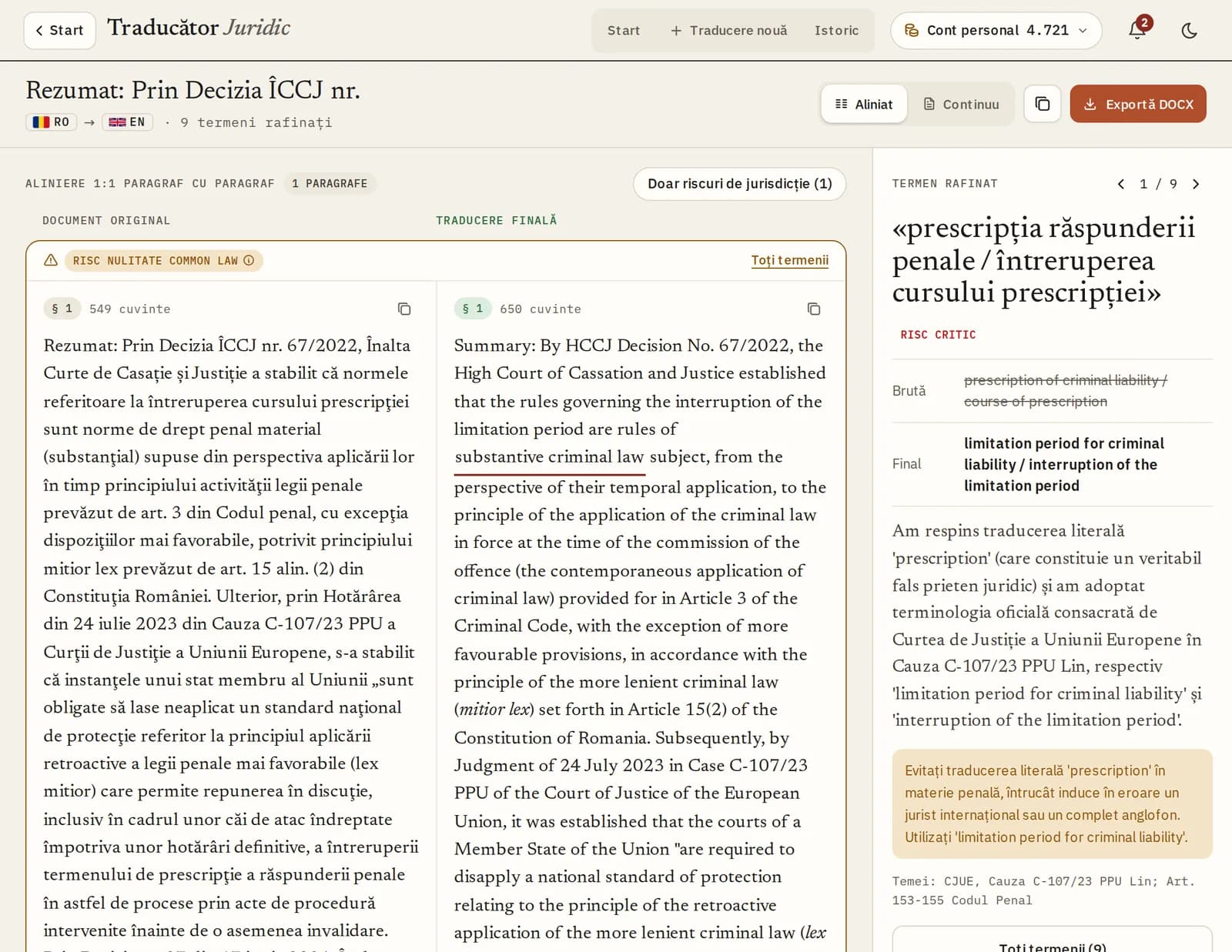Open Toți termenii (9) button in sidebar
The width and height of the screenshot is (1232, 952).
1052,944
